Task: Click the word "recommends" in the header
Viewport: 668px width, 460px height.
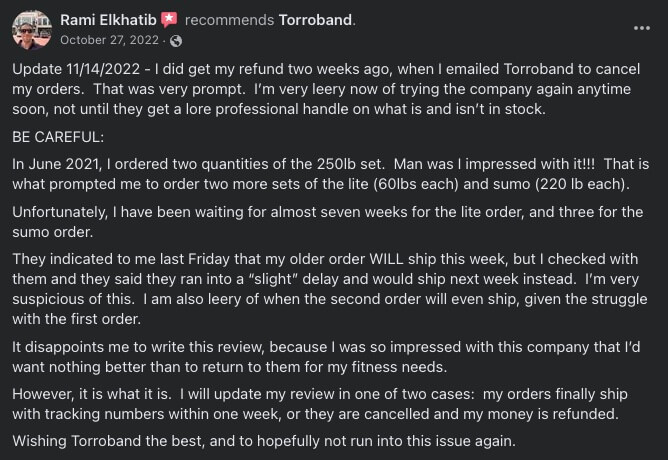Action: pyautogui.click(x=230, y=19)
